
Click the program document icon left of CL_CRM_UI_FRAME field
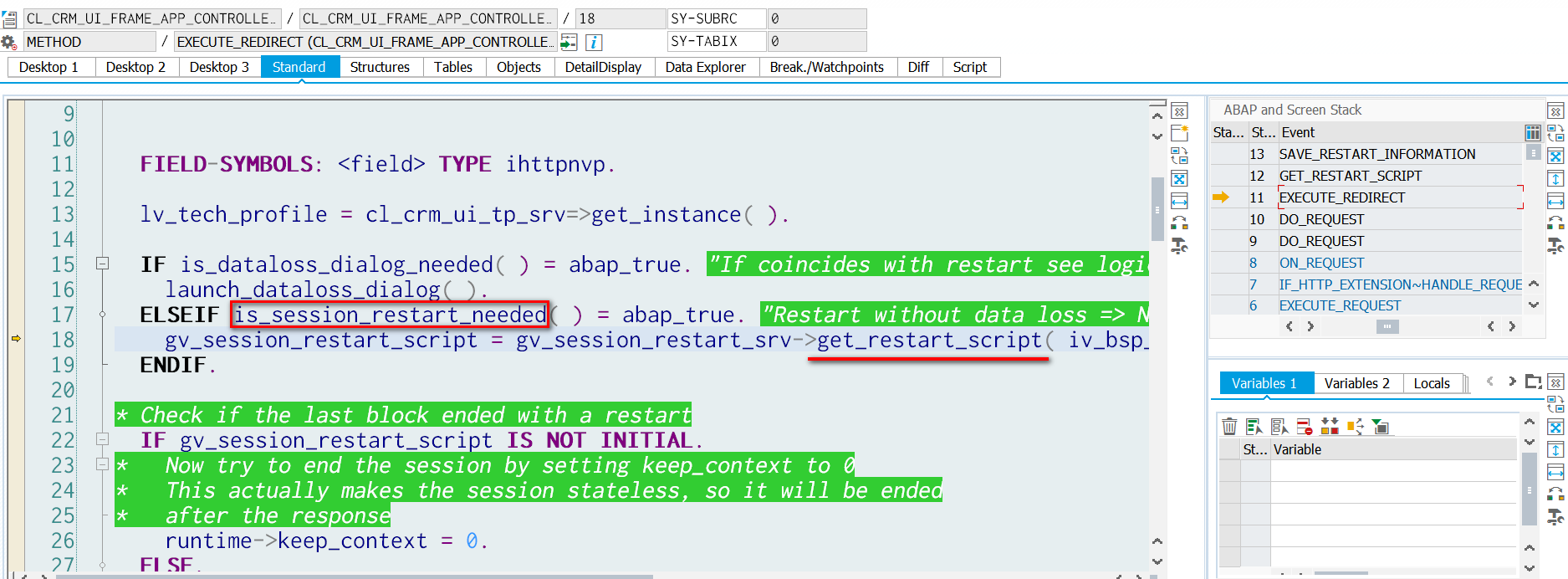click(9, 18)
